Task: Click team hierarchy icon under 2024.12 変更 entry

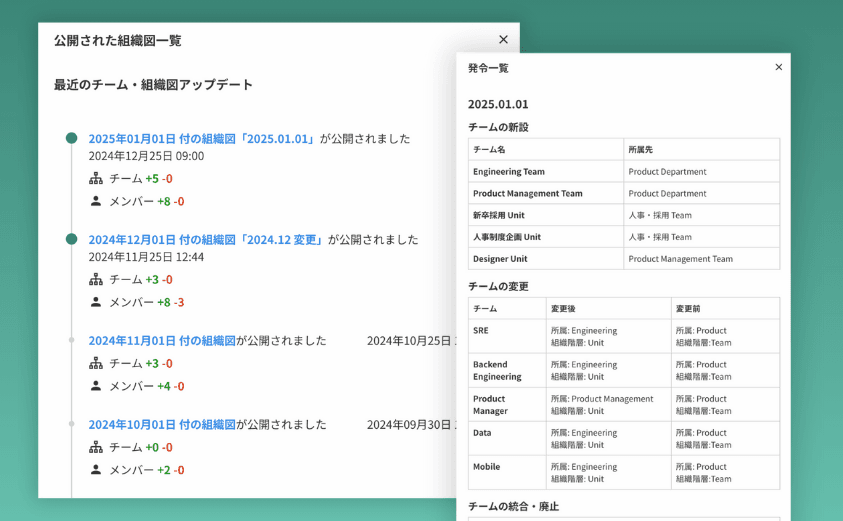Action: 96,280
